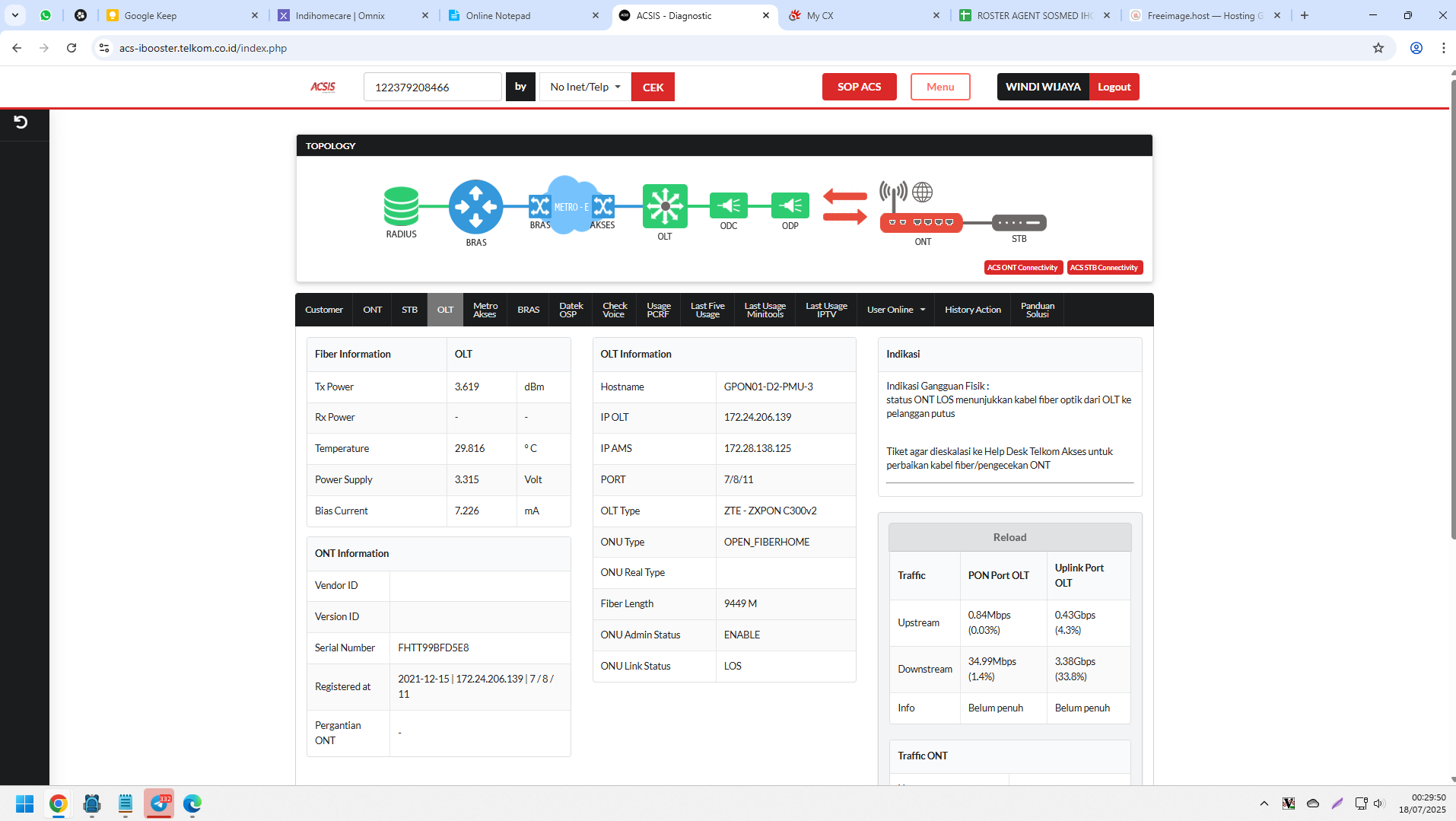Go back with the browser back arrow
Screen dimensions: 1456x821
(17, 48)
